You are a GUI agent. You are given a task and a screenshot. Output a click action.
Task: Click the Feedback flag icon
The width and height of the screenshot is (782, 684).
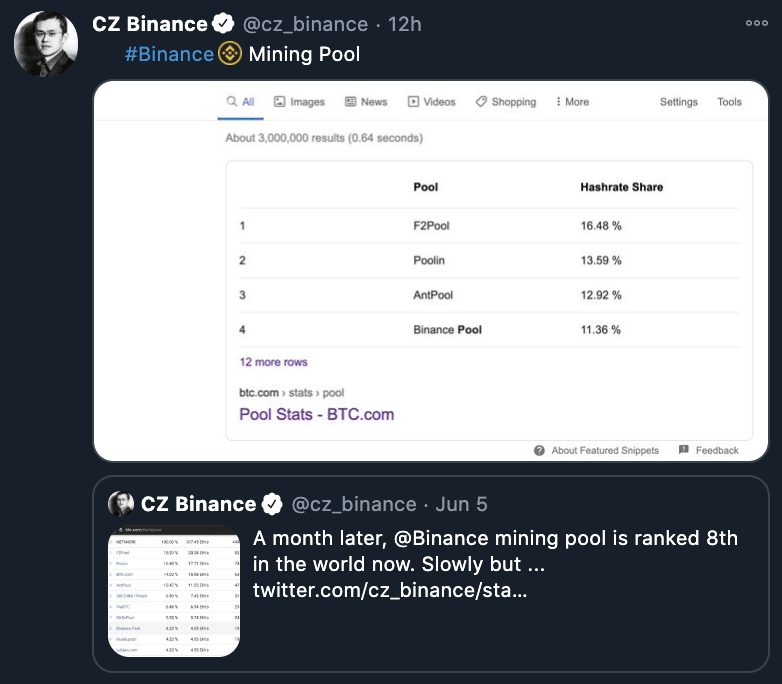coord(684,450)
